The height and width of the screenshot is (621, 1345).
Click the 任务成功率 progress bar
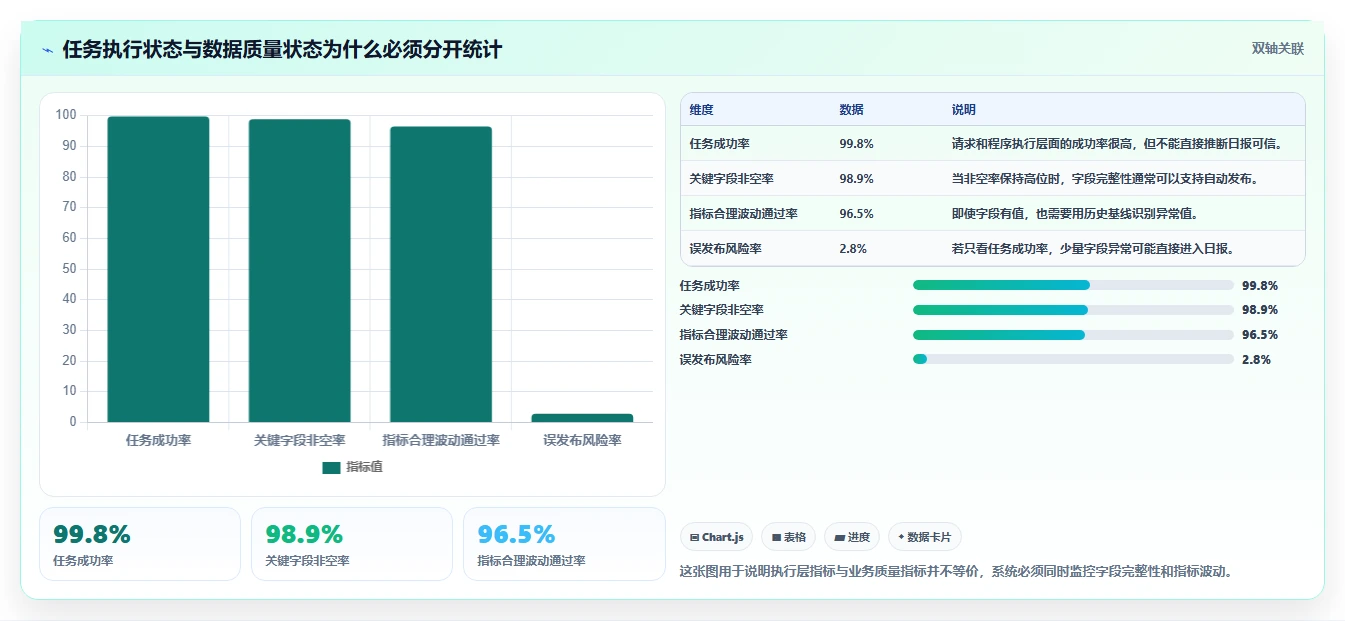(1073, 285)
